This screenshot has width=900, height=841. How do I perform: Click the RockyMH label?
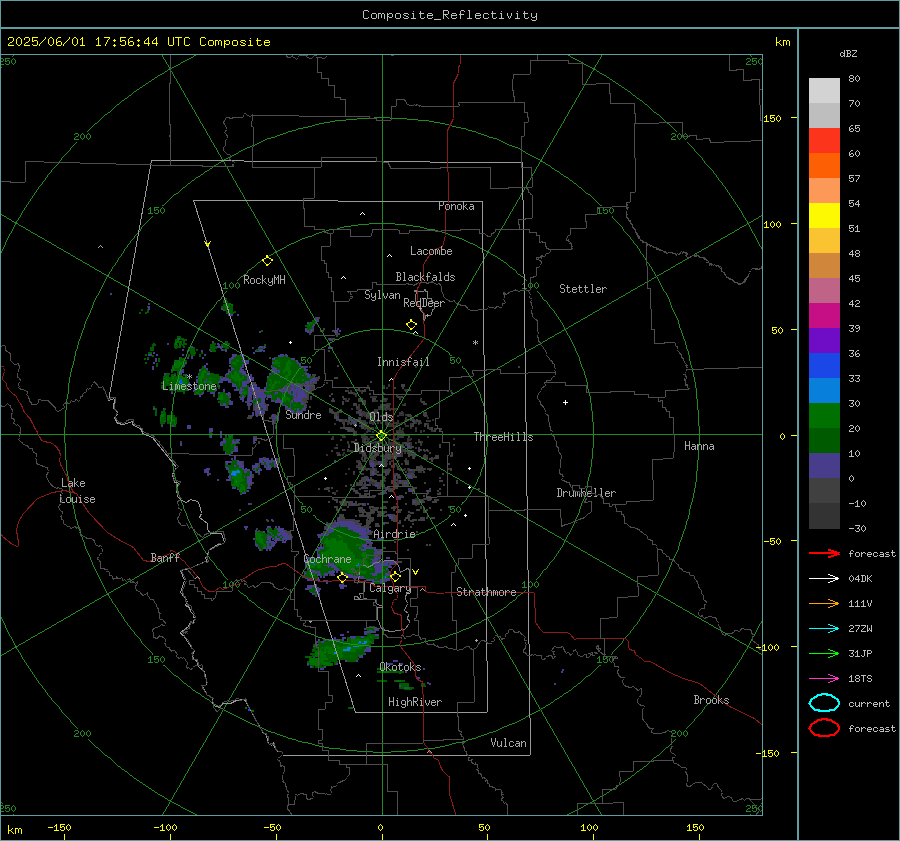point(264,280)
